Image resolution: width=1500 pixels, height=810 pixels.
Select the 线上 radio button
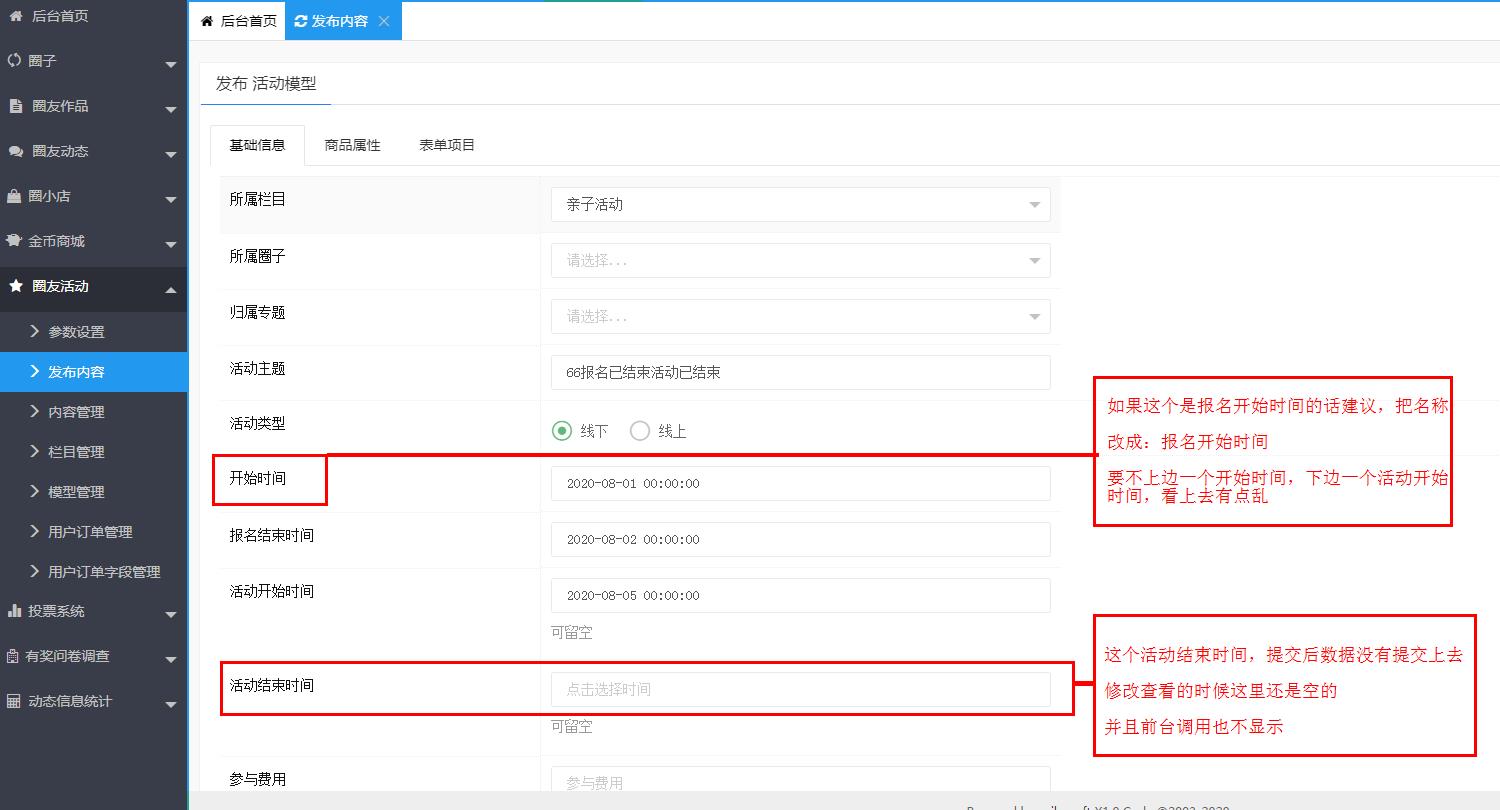click(640, 431)
